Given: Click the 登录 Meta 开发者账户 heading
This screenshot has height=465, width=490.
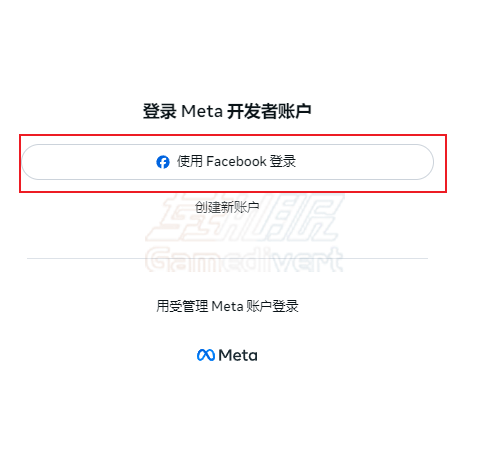Looking at the screenshot, I should [227, 111].
